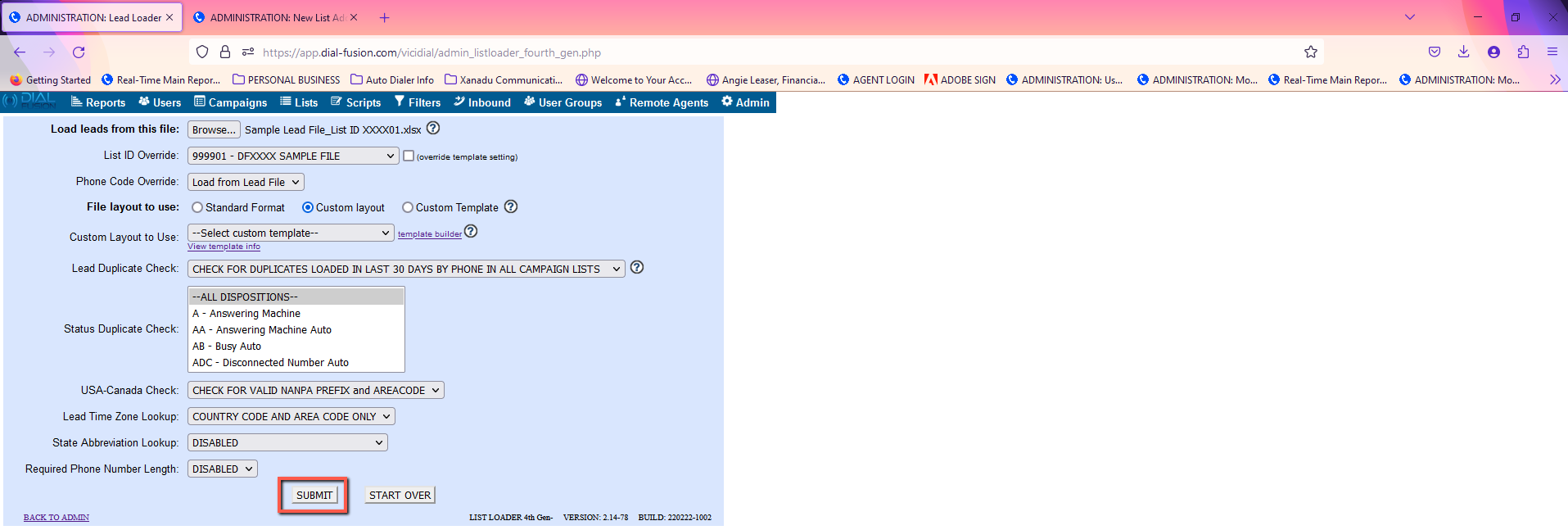Click the Browse... file button
The height and width of the screenshot is (530, 1568).
pos(214,129)
